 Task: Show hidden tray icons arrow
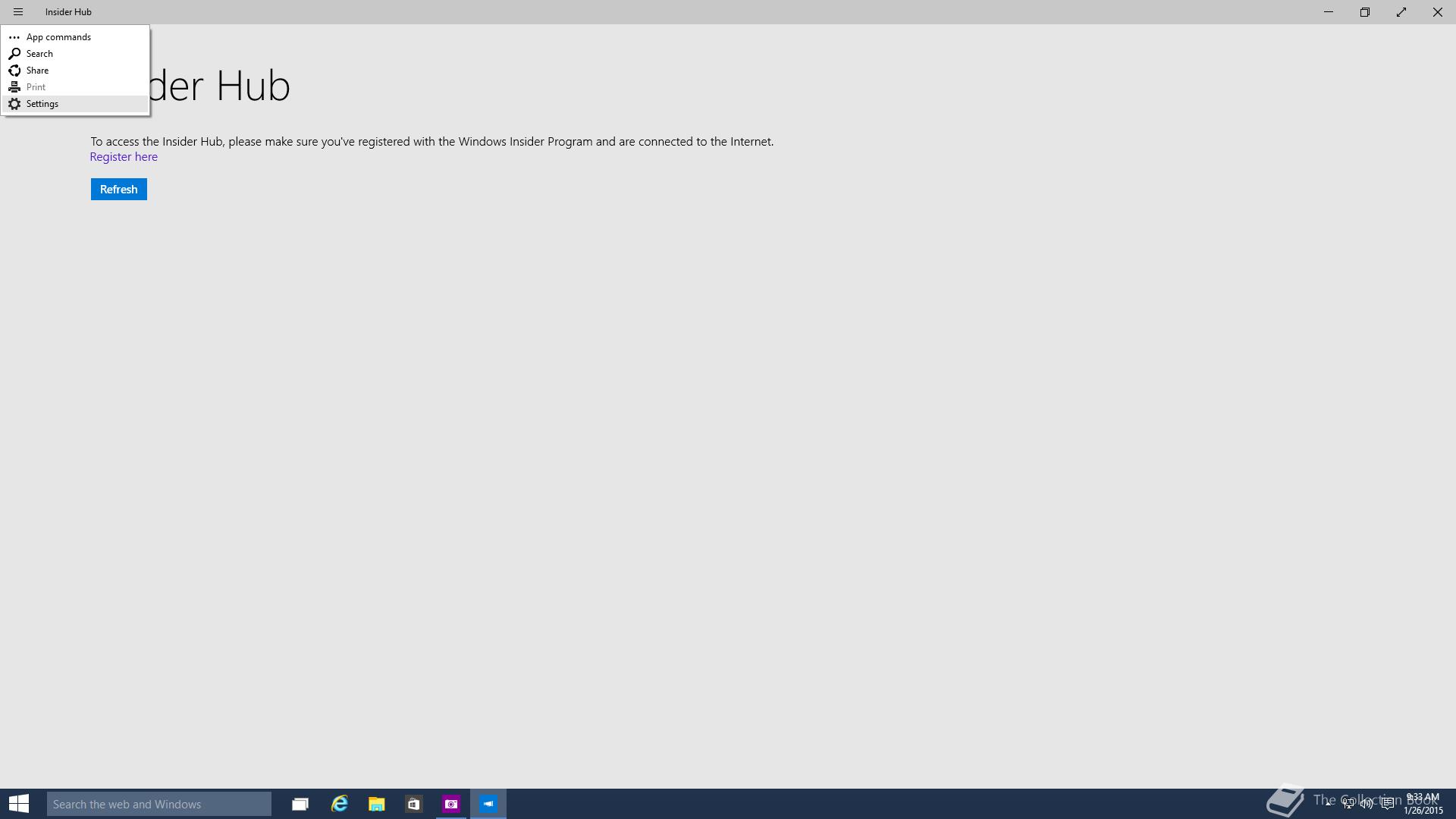point(1329,804)
